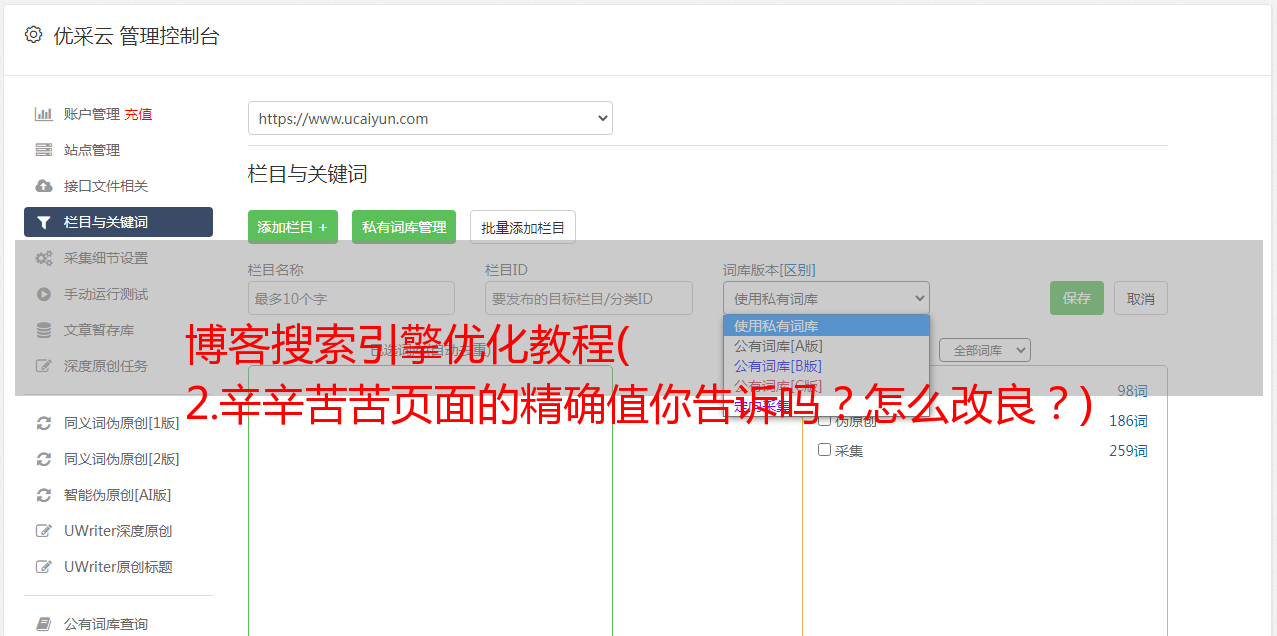Click the 186词 count text
Image resolution: width=1277 pixels, height=636 pixels.
tap(1128, 421)
